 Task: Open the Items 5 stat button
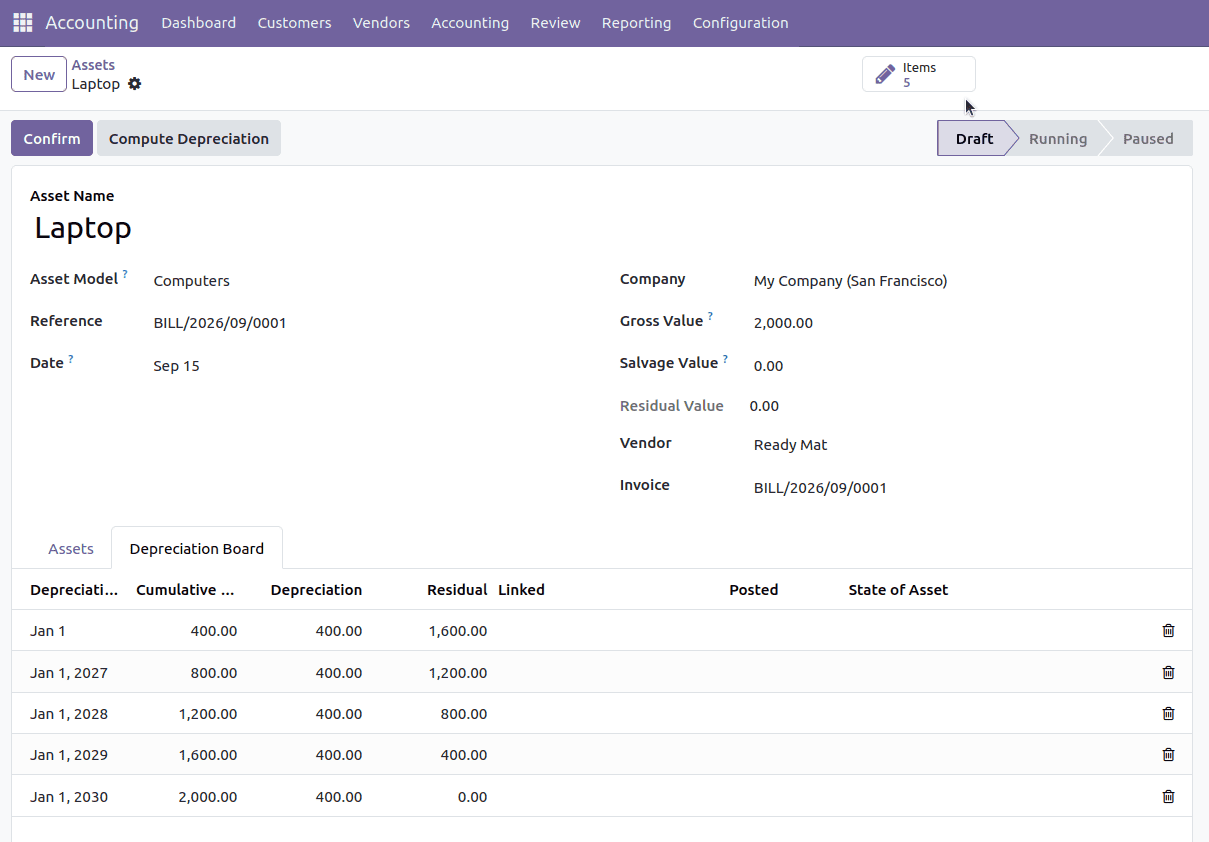click(x=919, y=75)
